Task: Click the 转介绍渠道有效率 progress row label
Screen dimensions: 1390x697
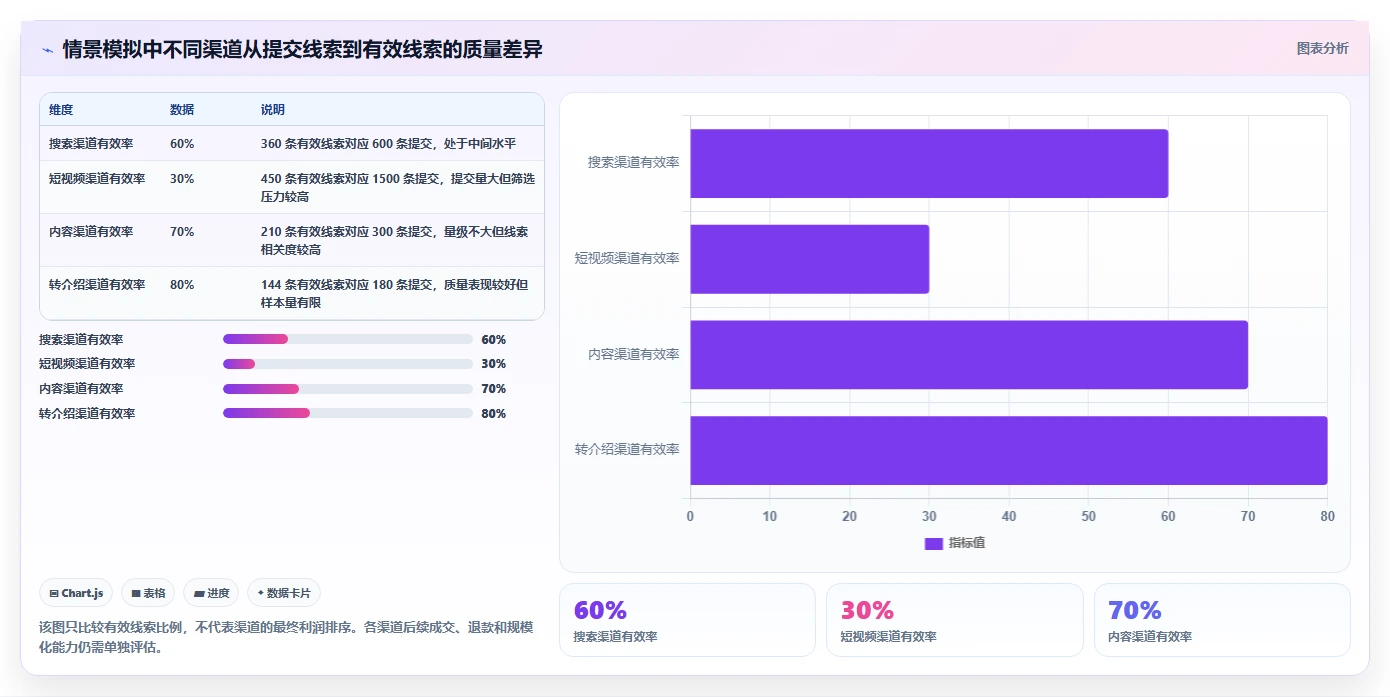Action: [87, 414]
